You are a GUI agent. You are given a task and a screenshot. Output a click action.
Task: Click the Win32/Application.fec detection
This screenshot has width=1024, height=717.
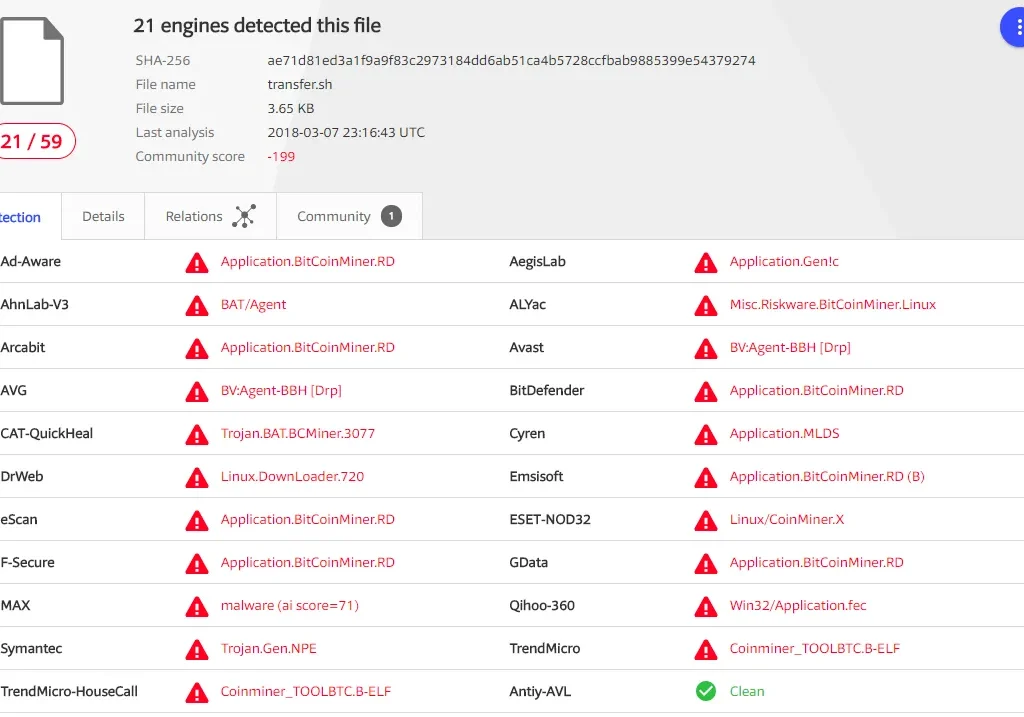[798, 605]
